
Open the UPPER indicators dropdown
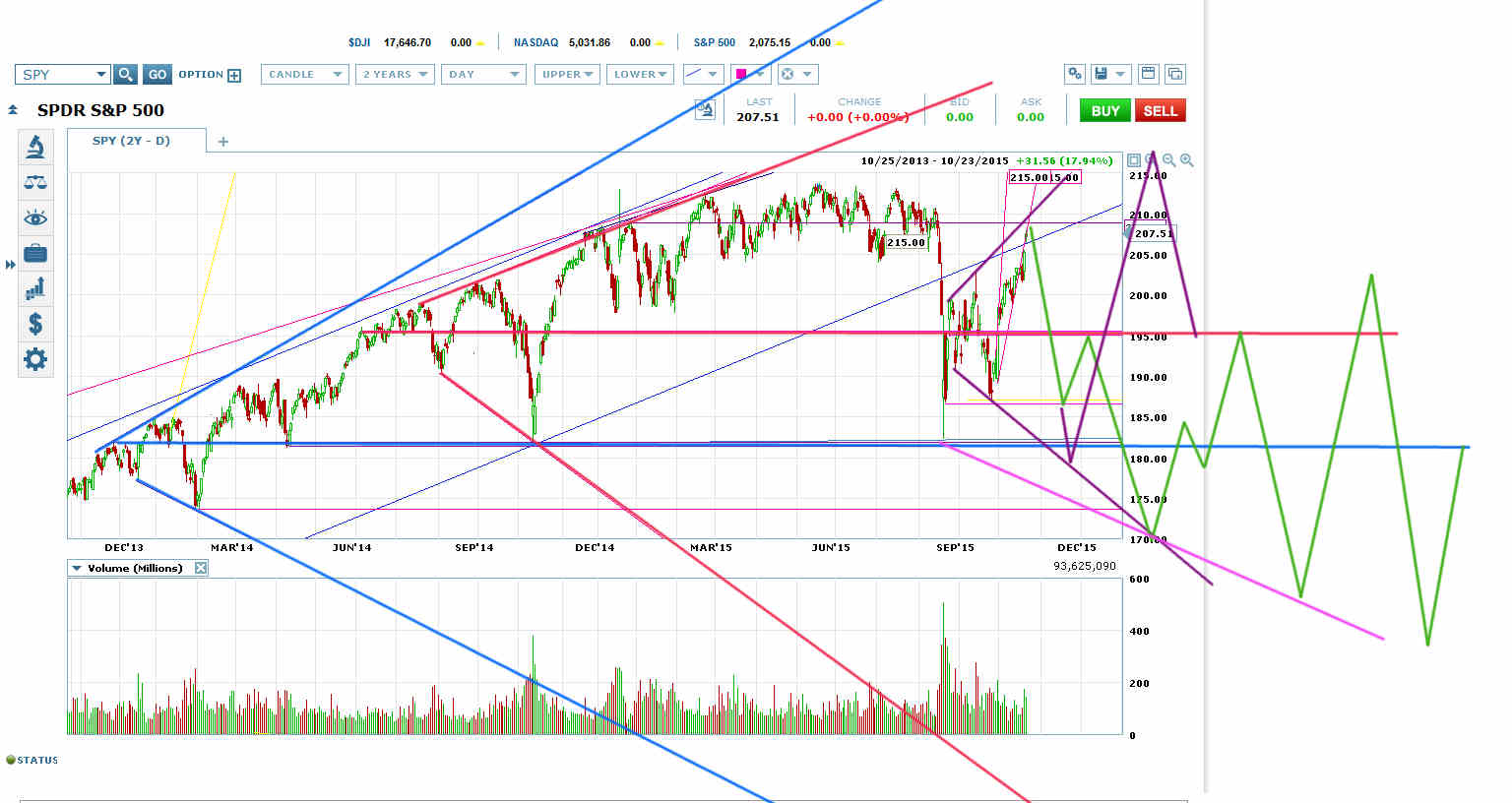pos(567,74)
